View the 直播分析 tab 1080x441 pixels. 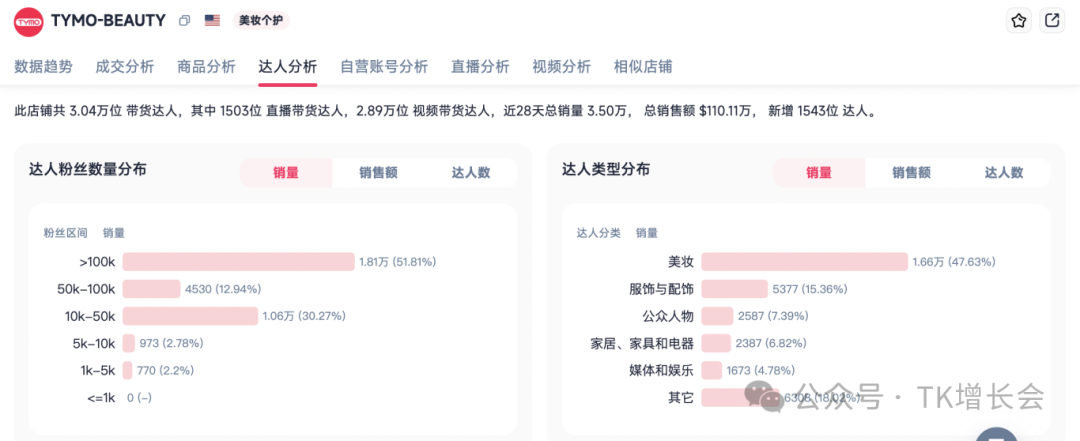tap(480, 67)
